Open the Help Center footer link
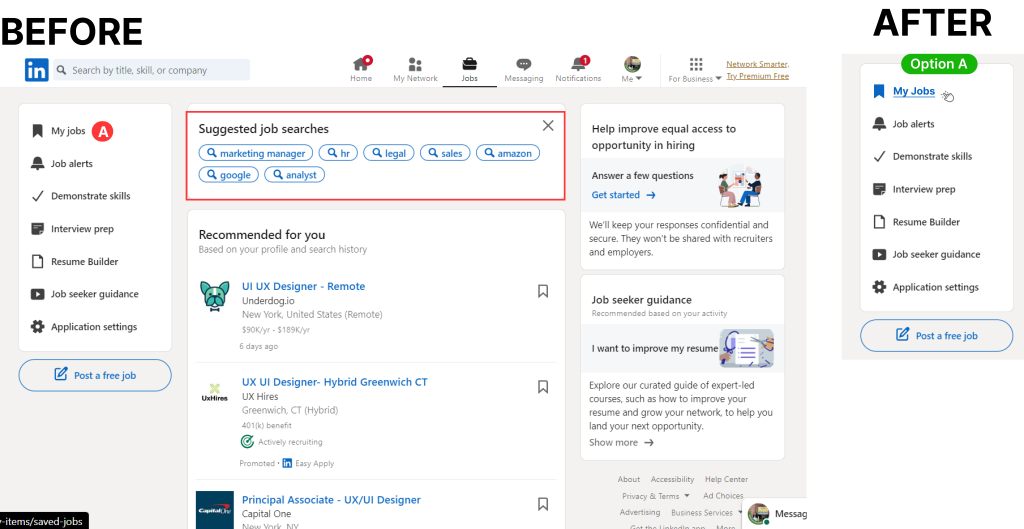Image resolution: width=1024 pixels, height=529 pixels. click(726, 479)
